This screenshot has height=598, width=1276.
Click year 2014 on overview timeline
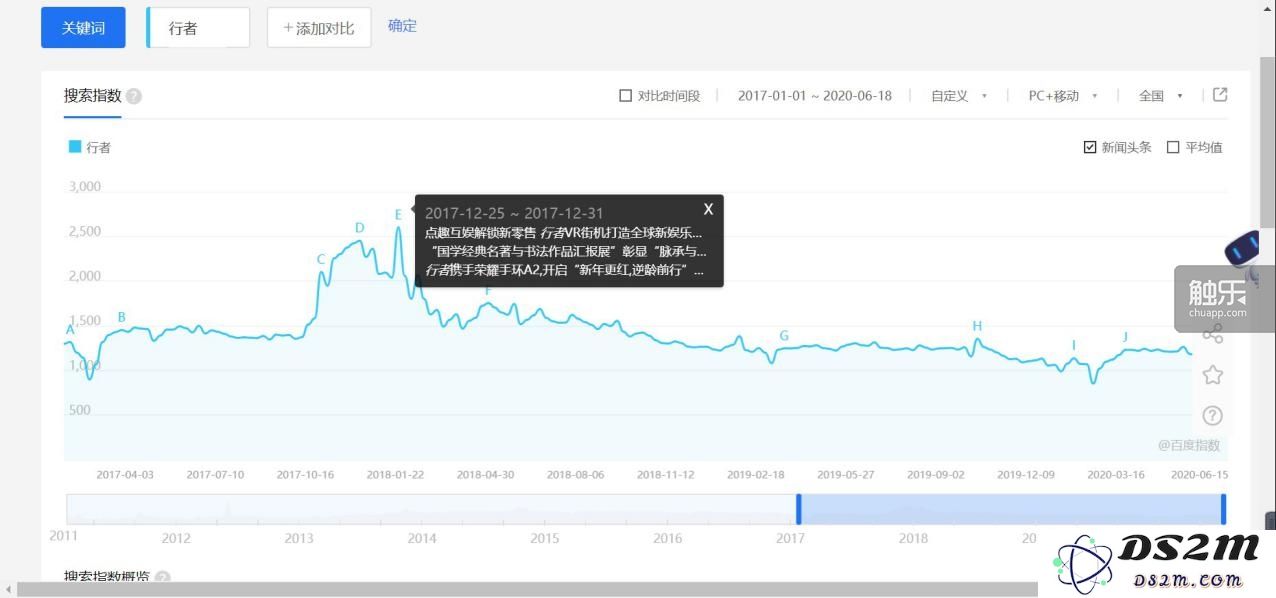click(x=422, y=538)
